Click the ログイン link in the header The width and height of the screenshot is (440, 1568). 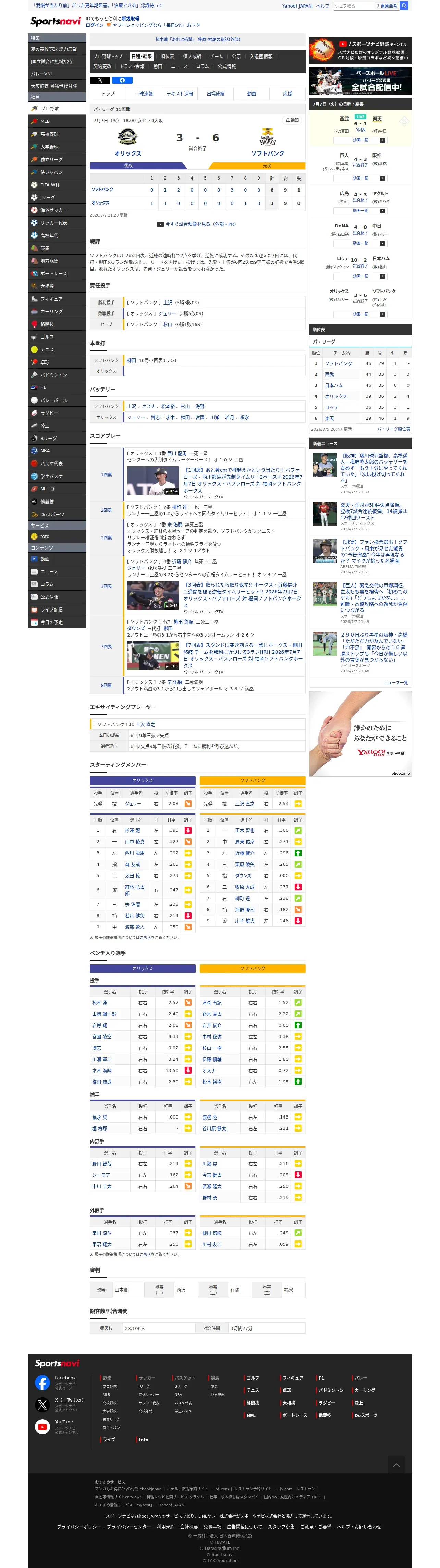tap(94, 25)
